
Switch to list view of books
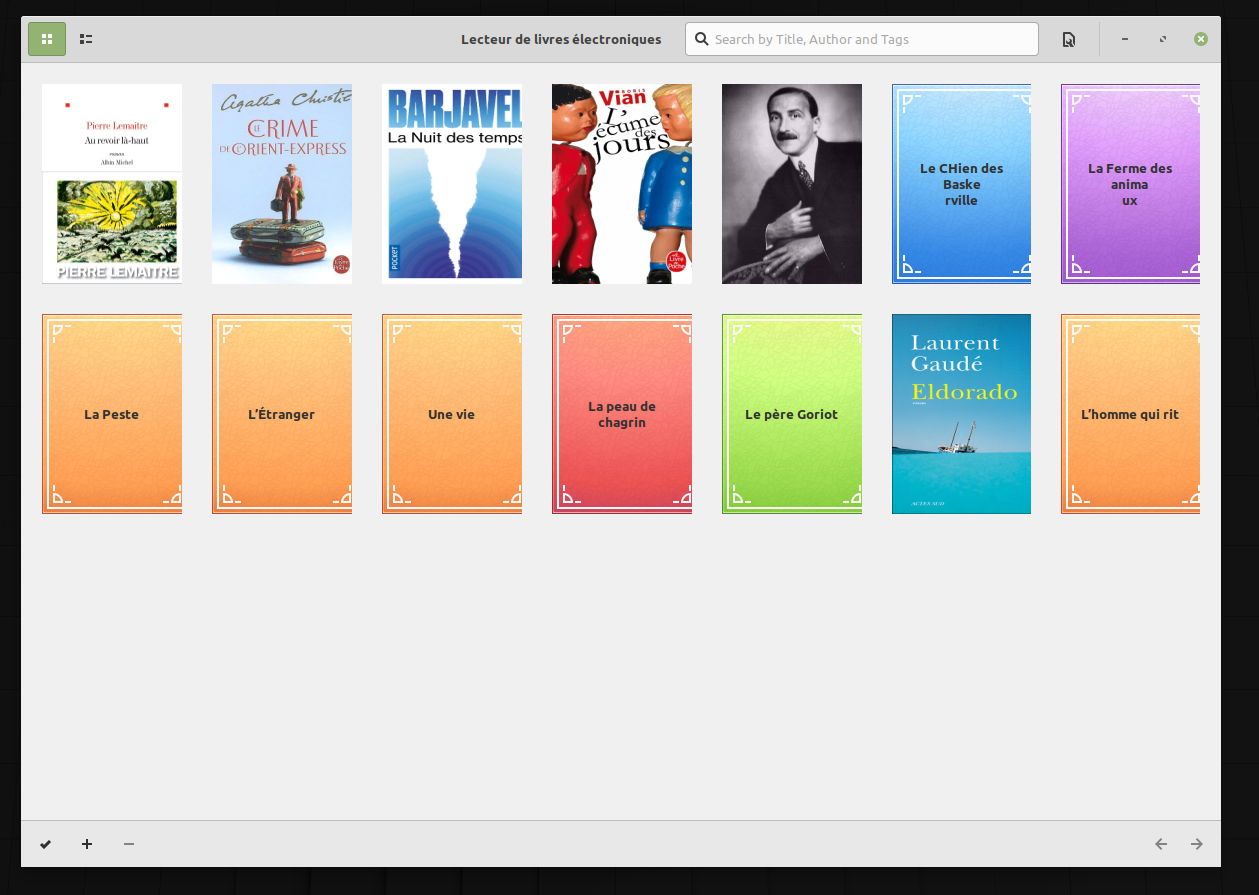point(86,39)
